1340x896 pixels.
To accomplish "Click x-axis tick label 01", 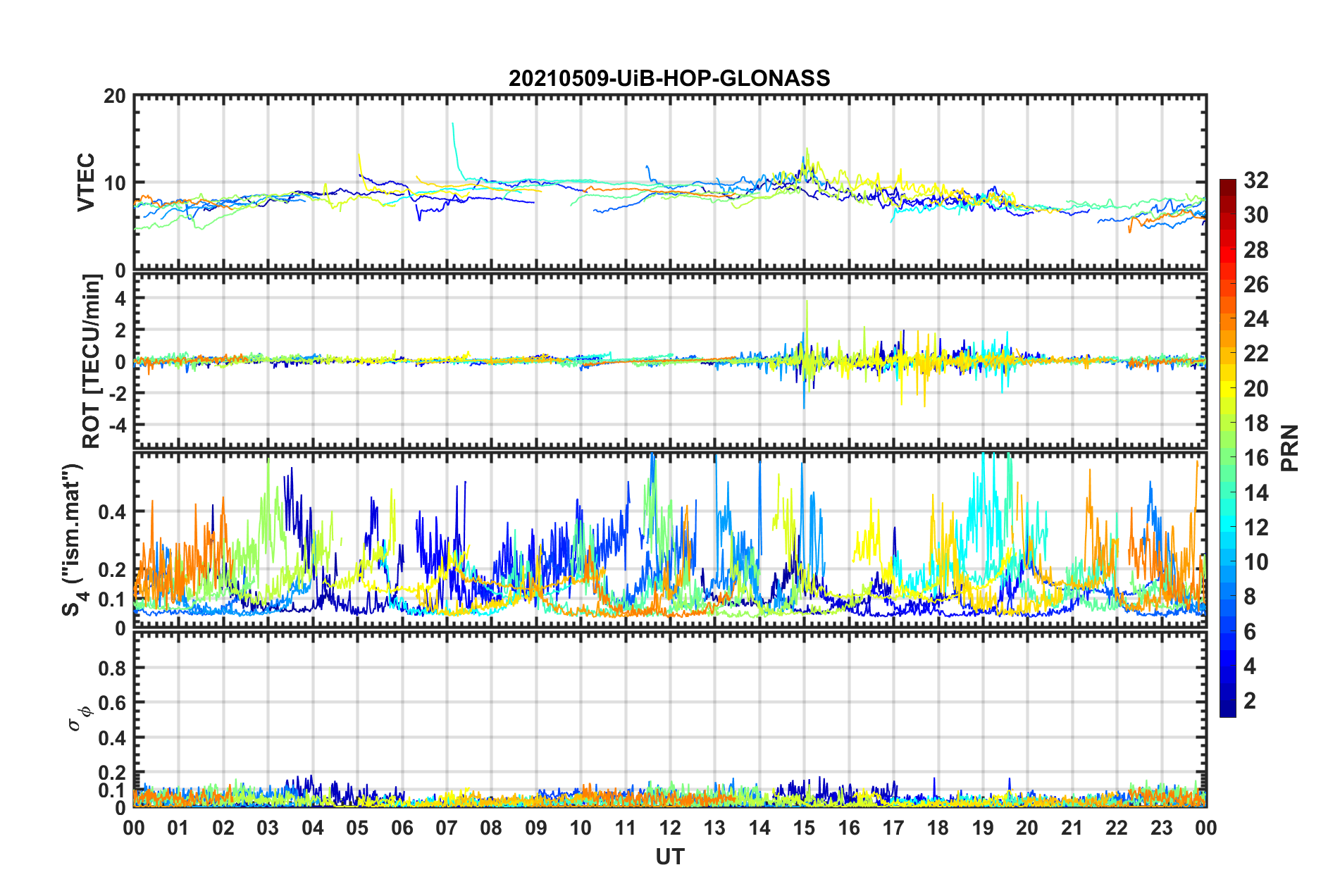I will 178,828.
